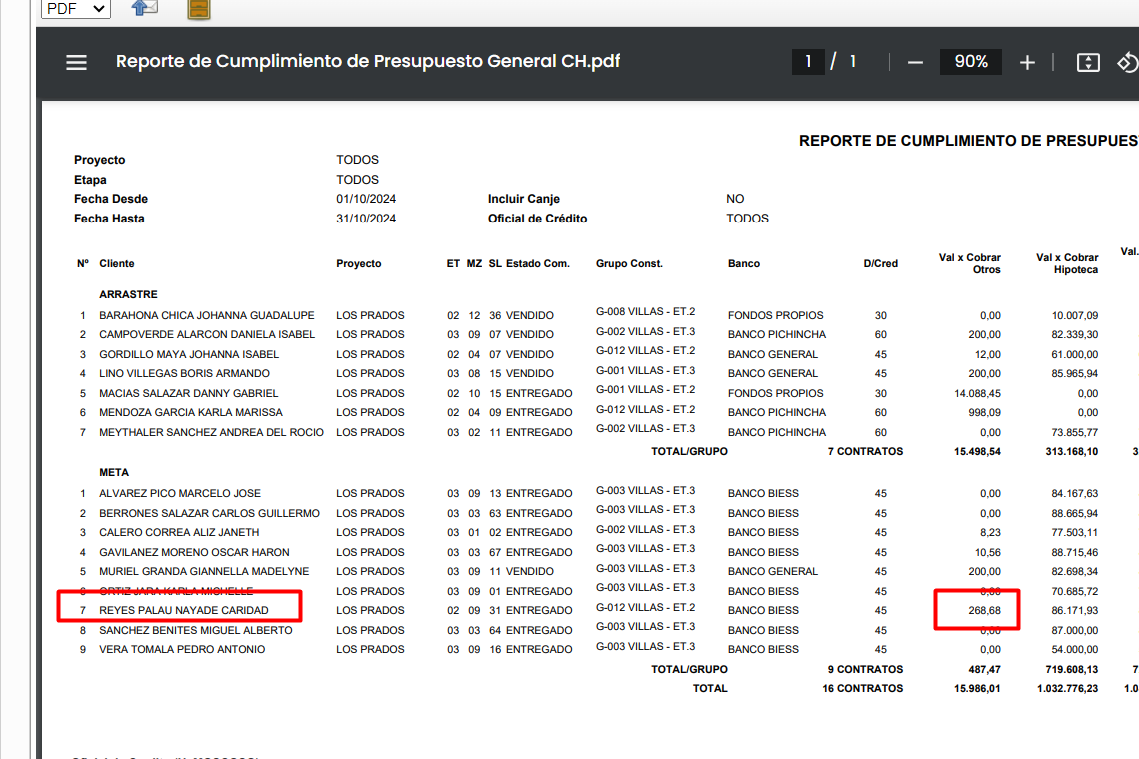The width and height of the screenshot is (1139, 759).
Task: Click the fit to page icon
Action: [1088, 62]
